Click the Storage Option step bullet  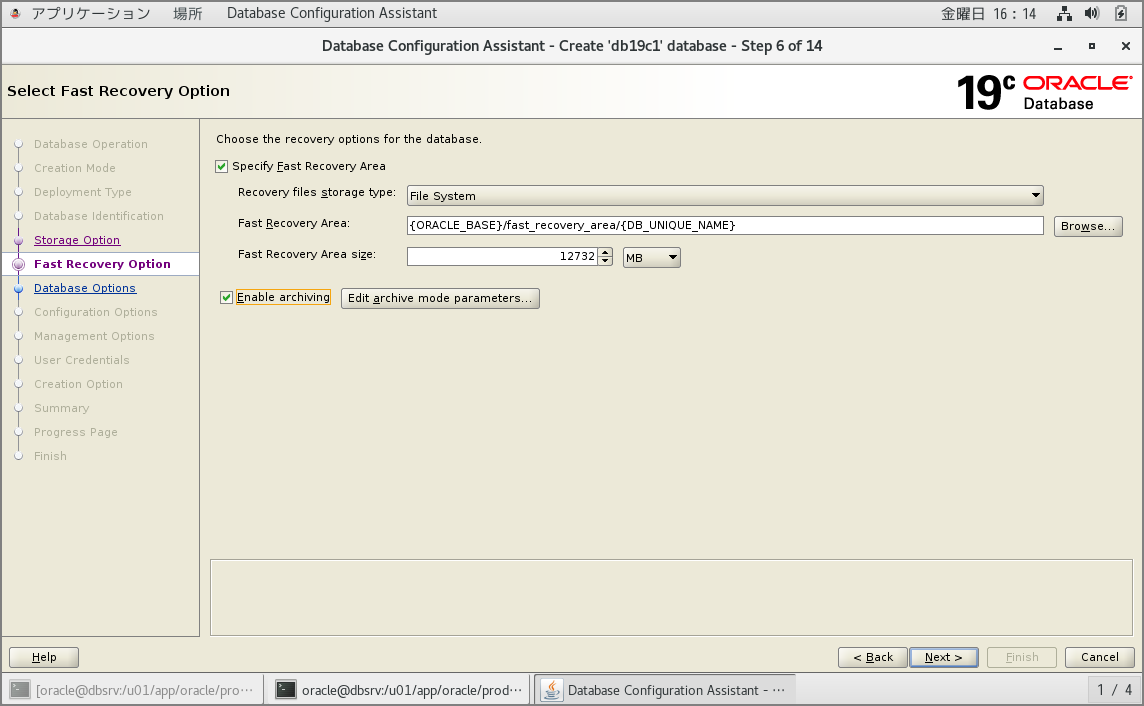(18, 240)
